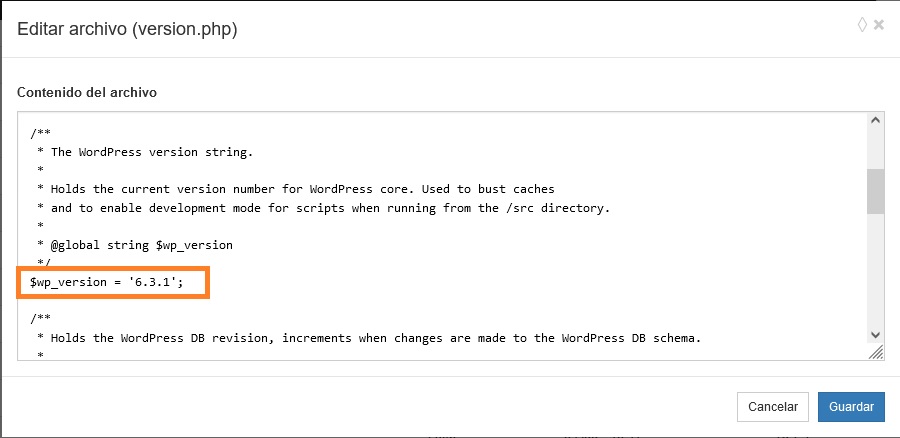Click the diamond expand icon in dialog header

pos(862,25)
